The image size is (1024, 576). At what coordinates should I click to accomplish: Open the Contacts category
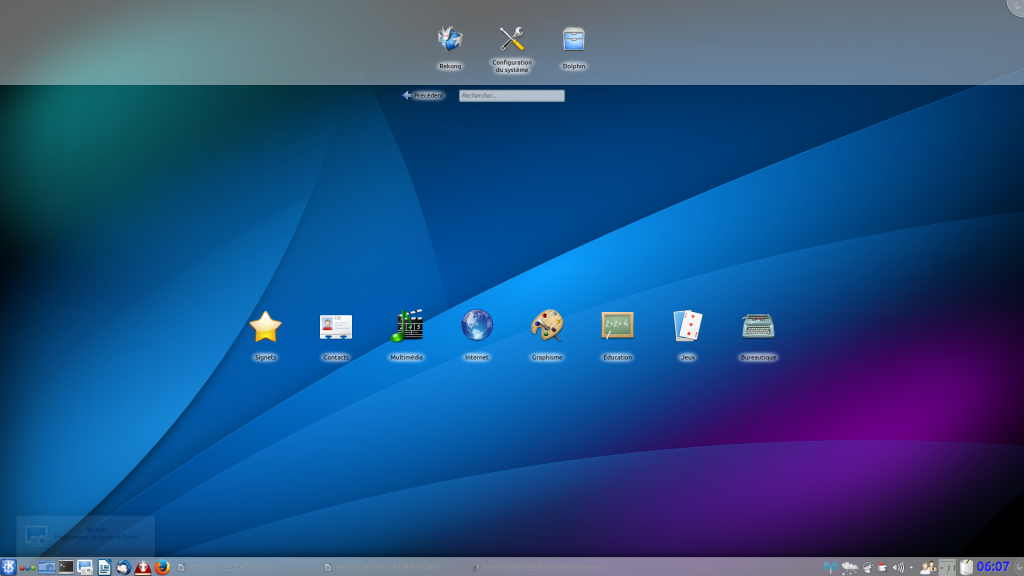[336, 335]
